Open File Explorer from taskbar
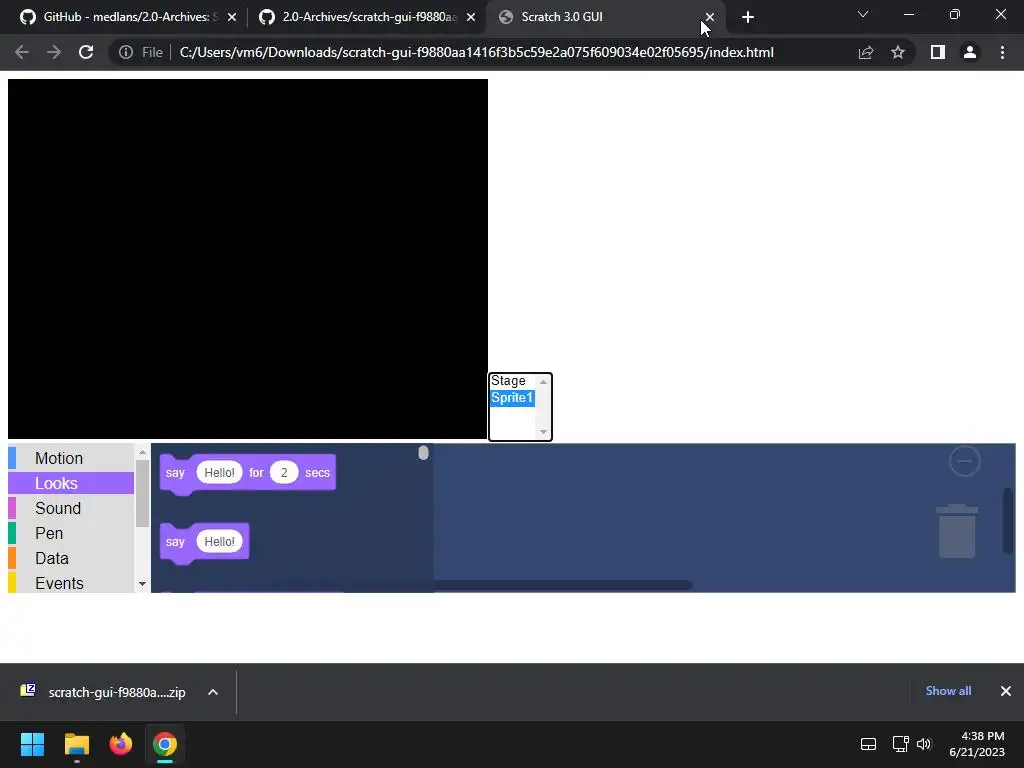This screenshot has height=768, width=1024. 76,744
